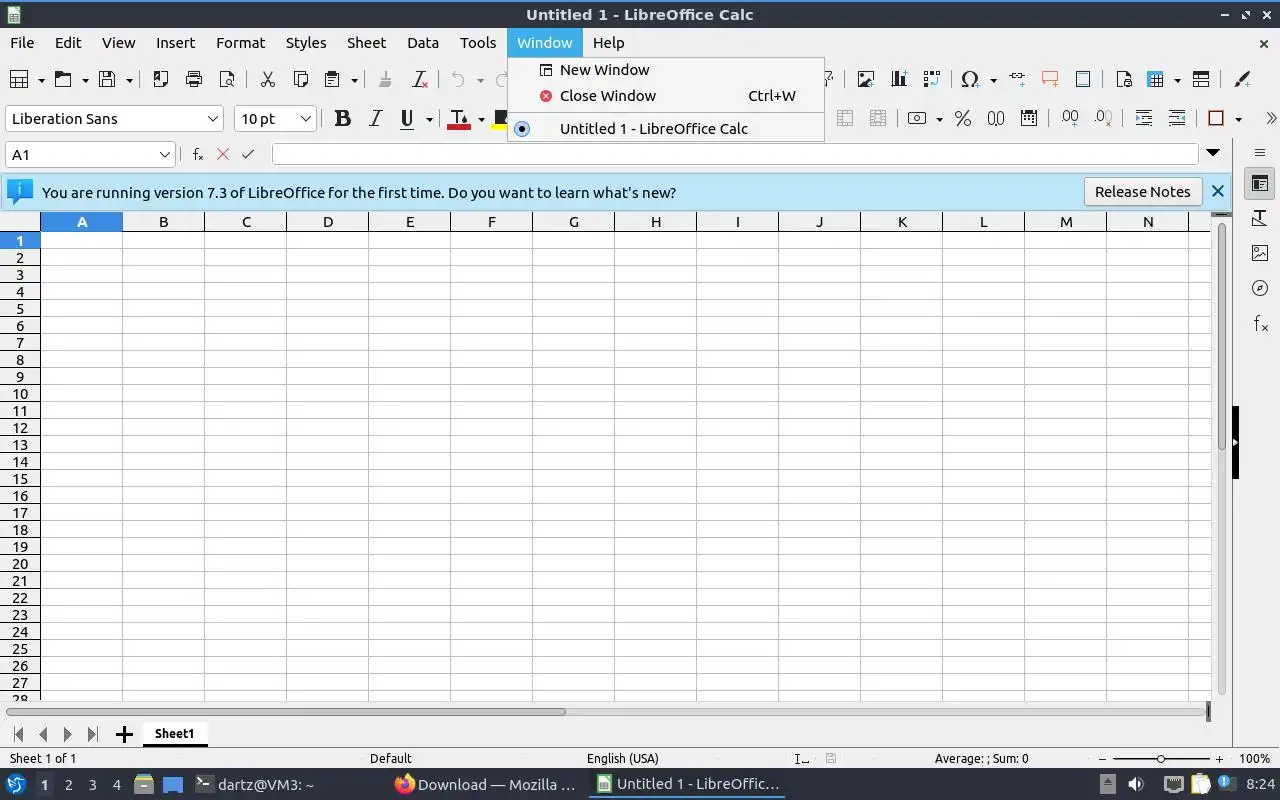Expand the formula bar arrow
This screenshot has height=800, width=1280.
(1213, 153)
